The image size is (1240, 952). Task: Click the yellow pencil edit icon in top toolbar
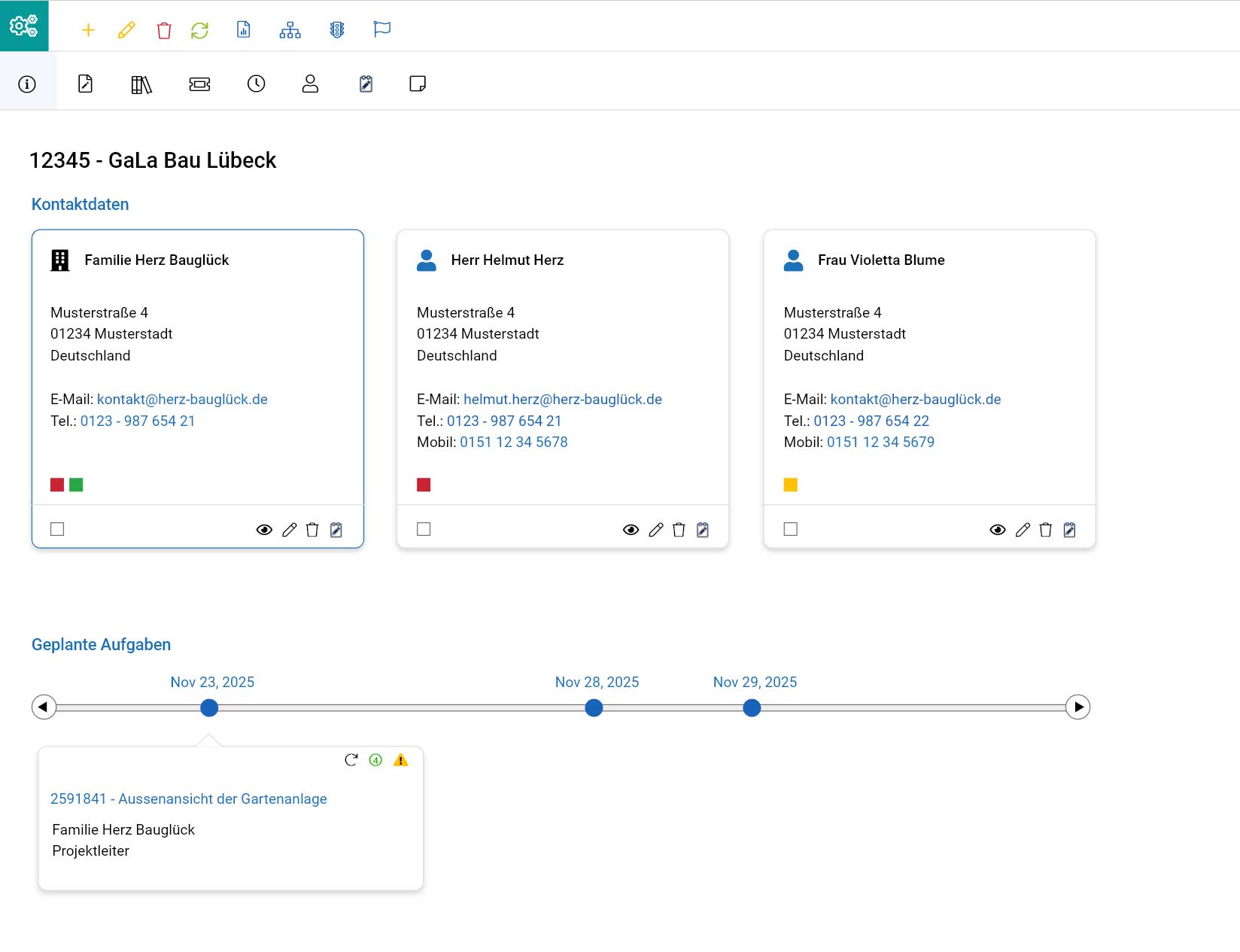(x=126, y=30)
